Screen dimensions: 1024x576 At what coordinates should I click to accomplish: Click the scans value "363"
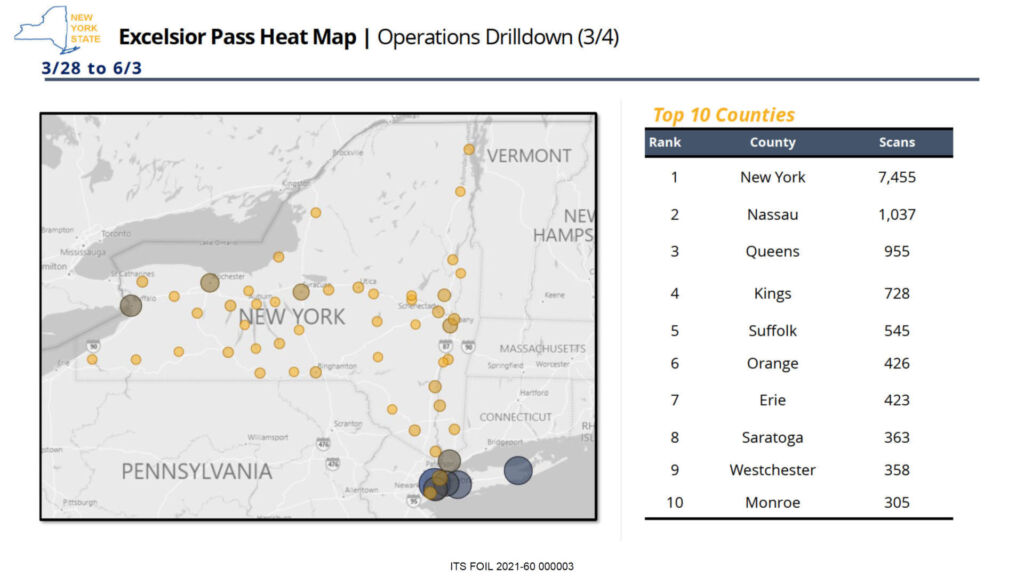click(897, 438)
